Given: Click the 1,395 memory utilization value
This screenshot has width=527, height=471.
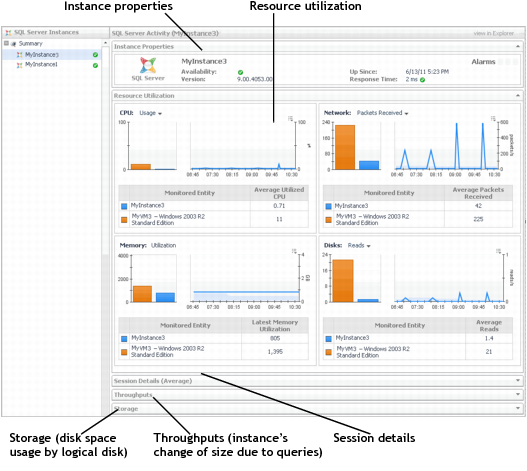Looking at the screenshot, I should [x=275, y=352].
